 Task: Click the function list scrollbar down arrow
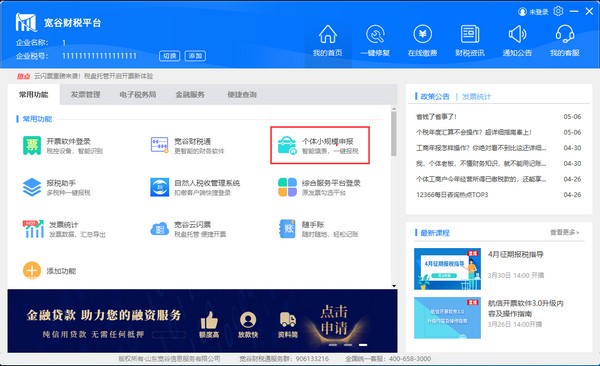click(394, 286)
